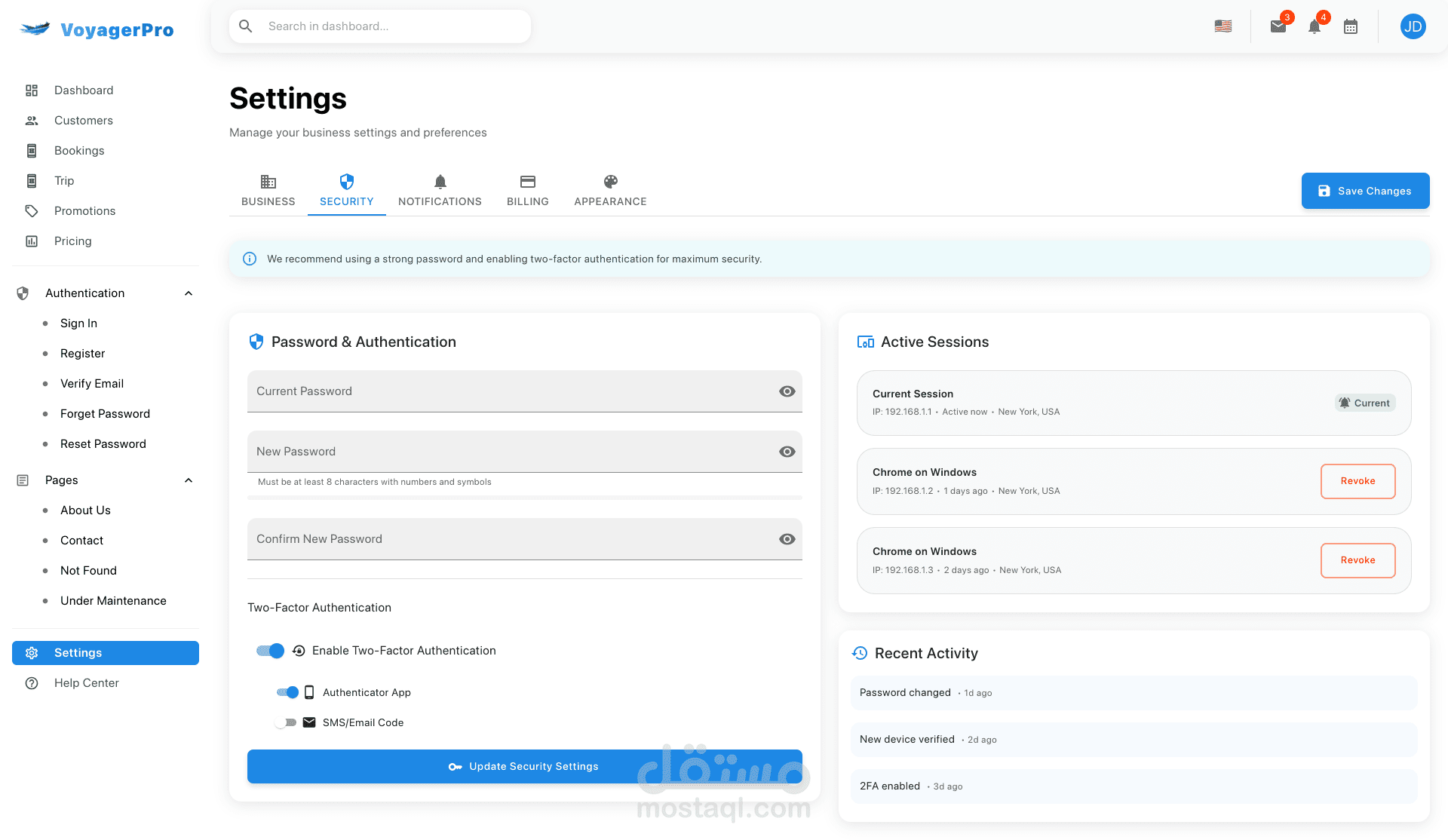Open the Appearance tab

click(x=610, y=191)
